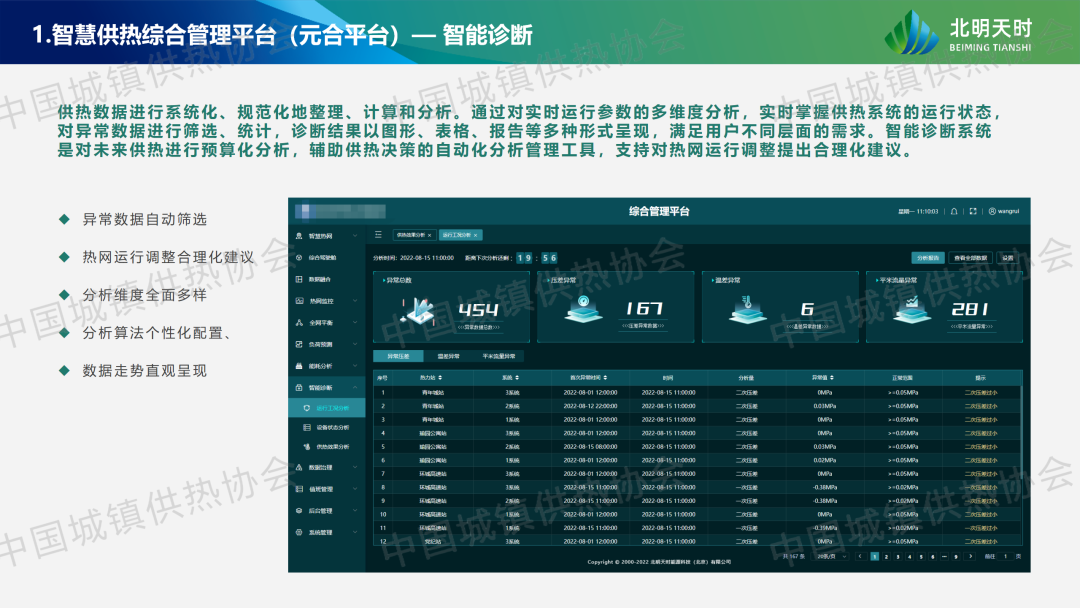Close the 运行工况分析 tab

coord(477,235)
